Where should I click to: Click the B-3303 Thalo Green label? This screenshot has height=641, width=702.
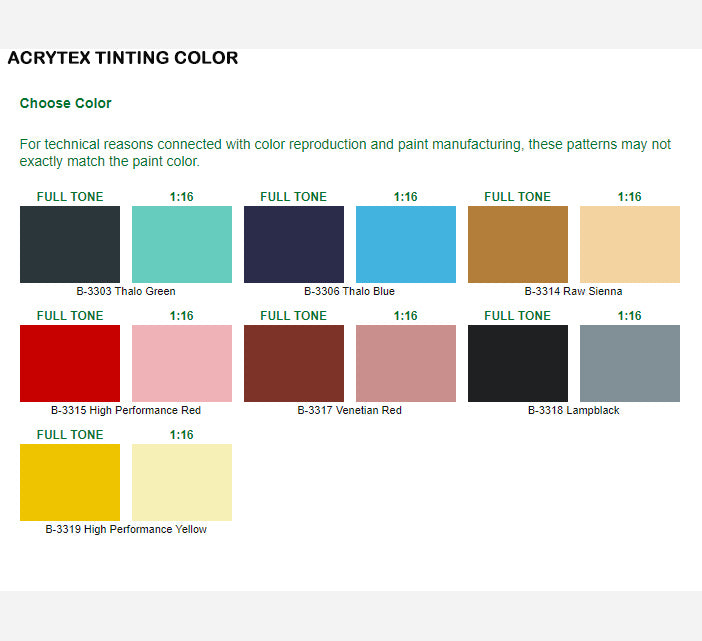tap(126, 292)
